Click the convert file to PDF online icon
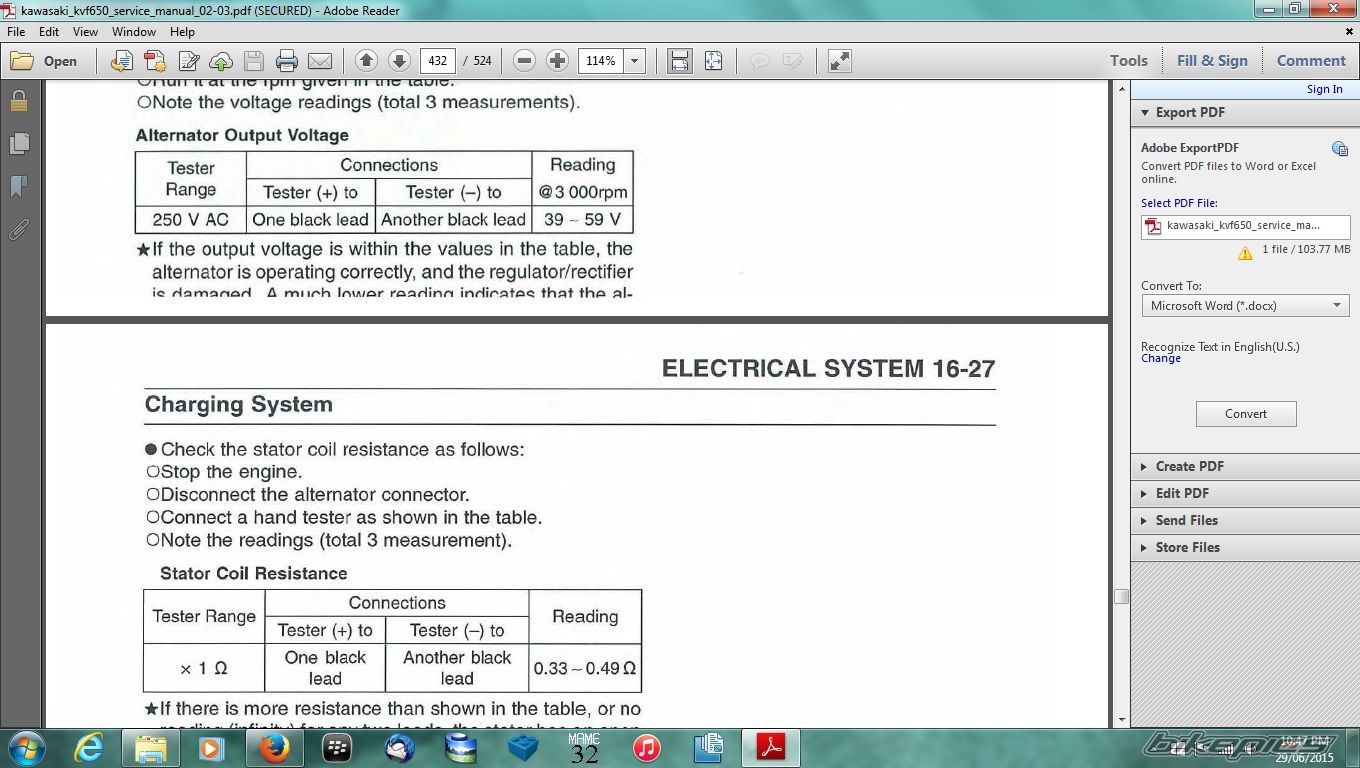Image resolution: width=1360 pixels, height=768 pixels. (121, 61)
